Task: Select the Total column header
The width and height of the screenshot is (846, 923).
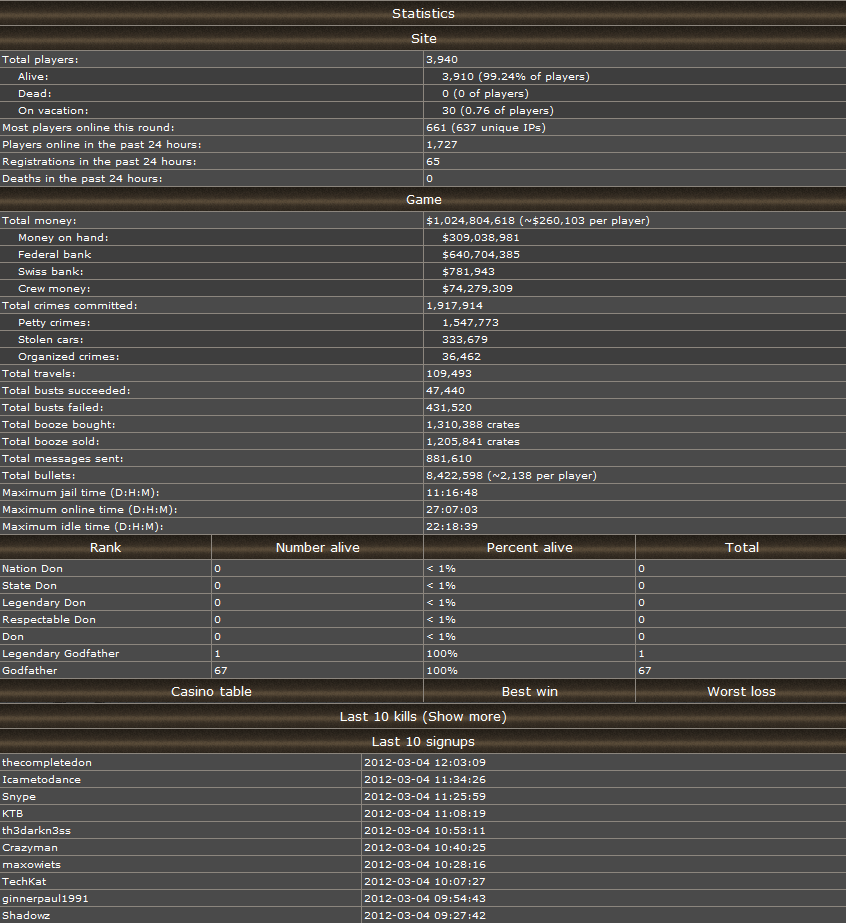Action: [x=741, y=547]
